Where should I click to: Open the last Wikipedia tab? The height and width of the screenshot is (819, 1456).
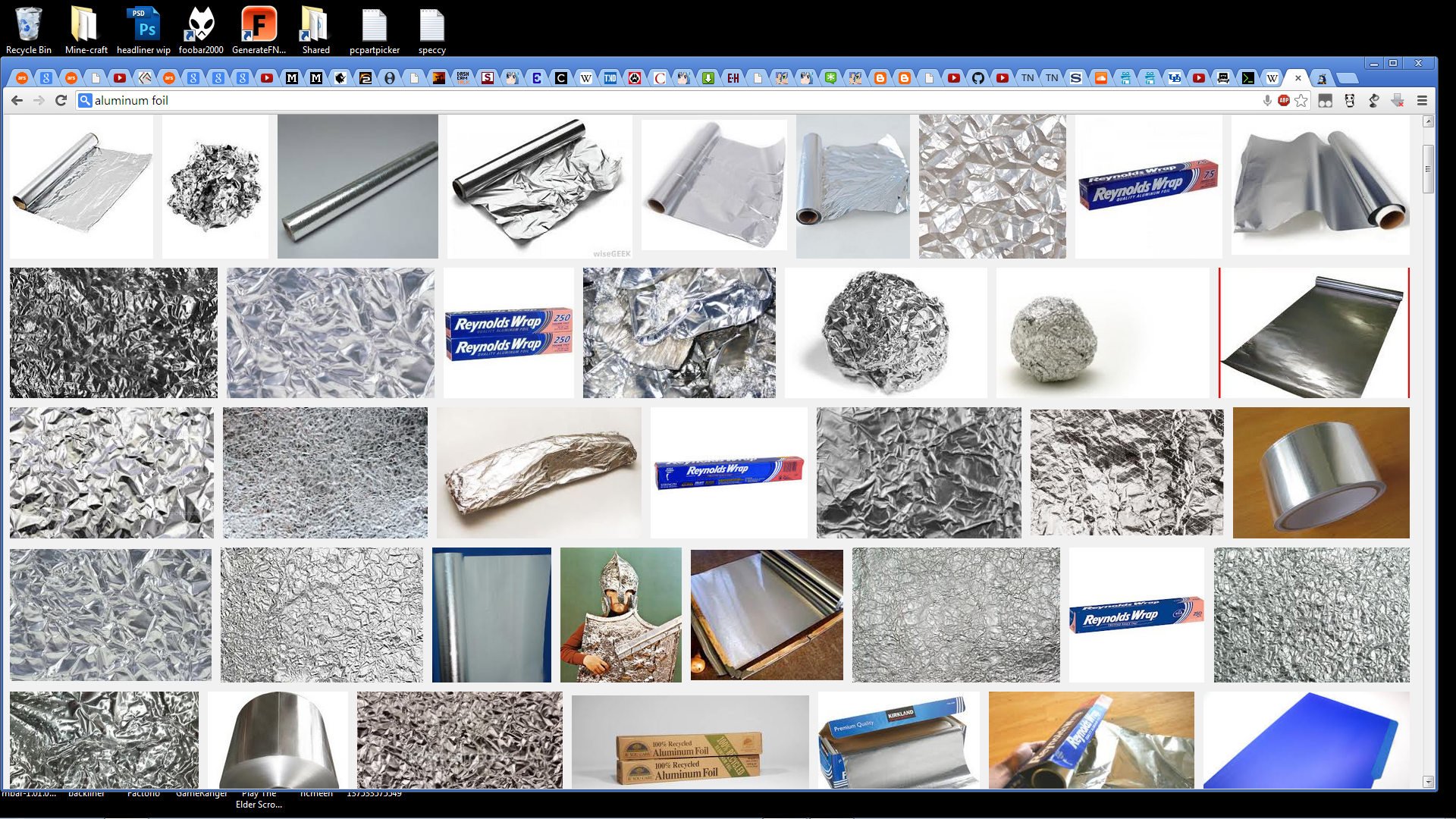pyautogui.click(x=1272, y=78)
